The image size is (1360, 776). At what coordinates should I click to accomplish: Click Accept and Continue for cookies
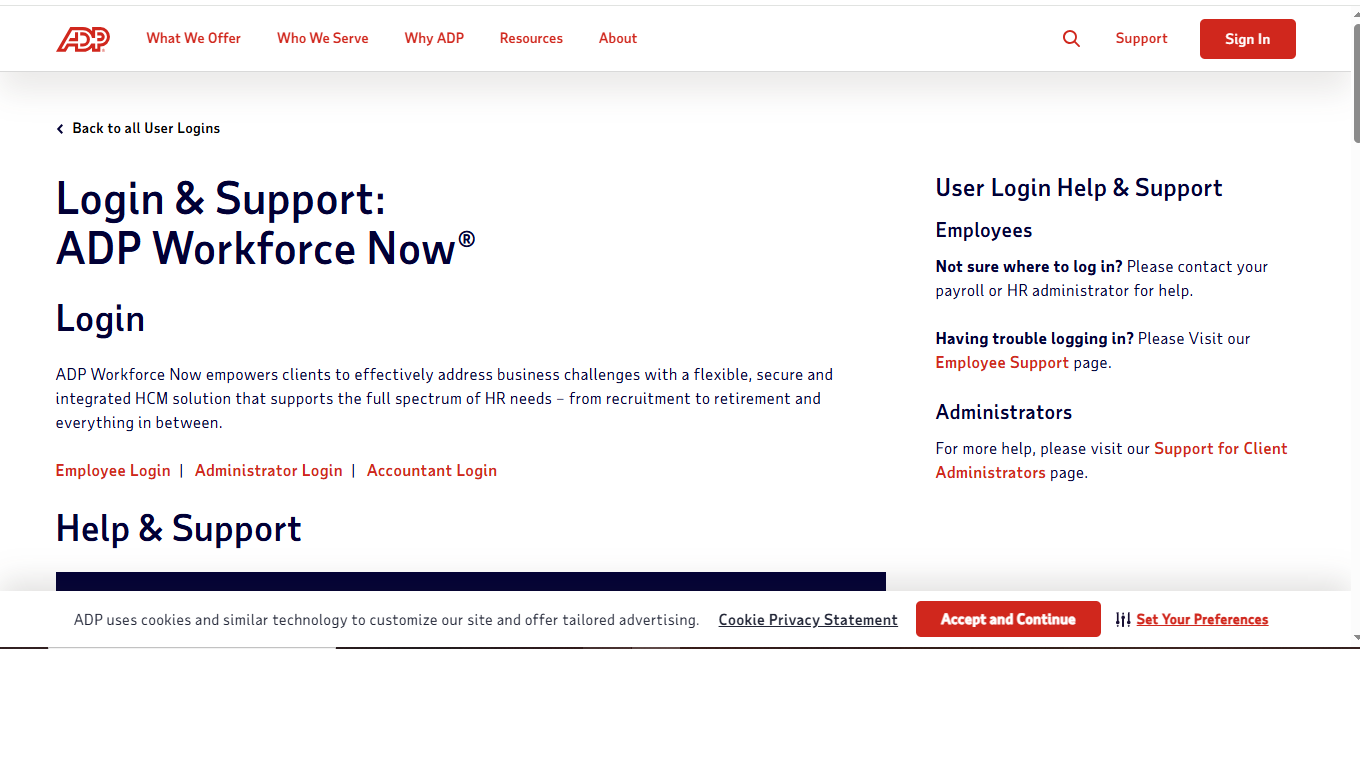[x=1008, y=619]
